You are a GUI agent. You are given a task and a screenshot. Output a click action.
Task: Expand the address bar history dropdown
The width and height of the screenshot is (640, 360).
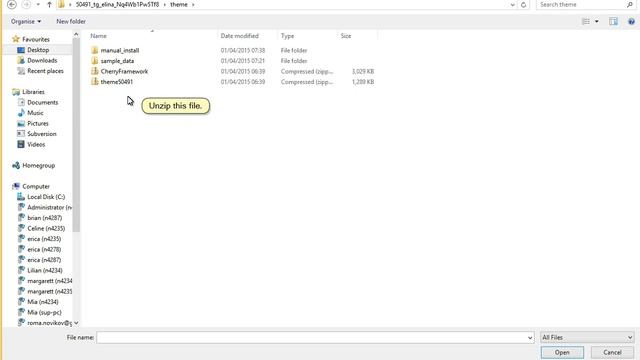513,5
